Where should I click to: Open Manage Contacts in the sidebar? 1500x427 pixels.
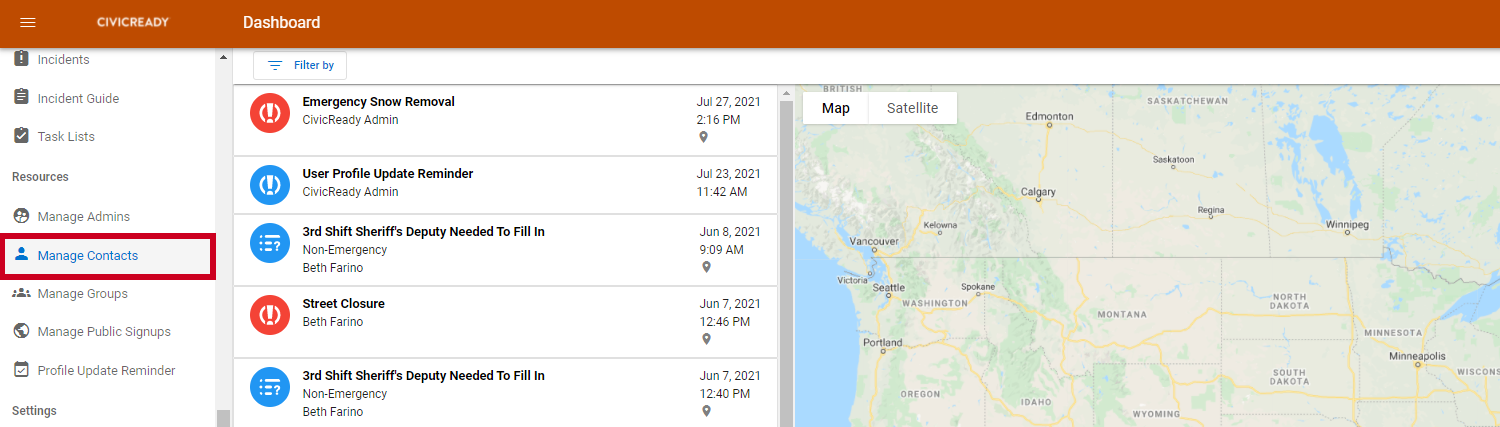pos(88,256)
